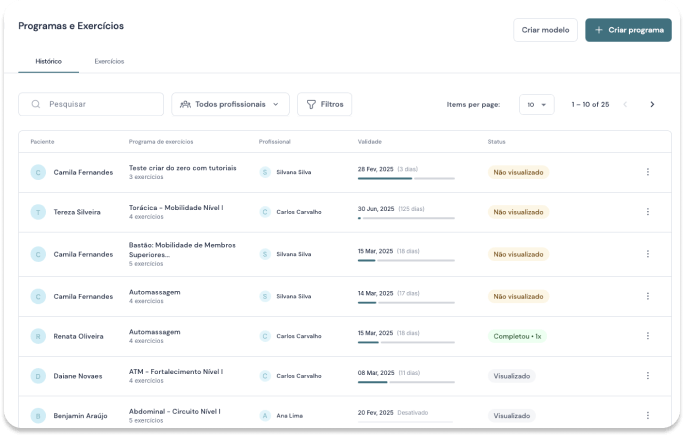Image resolution: width=684 pixels, height=436 pixels.
Task: Open three-dot menu for Benjamin Araújo row
Action: 647,415
